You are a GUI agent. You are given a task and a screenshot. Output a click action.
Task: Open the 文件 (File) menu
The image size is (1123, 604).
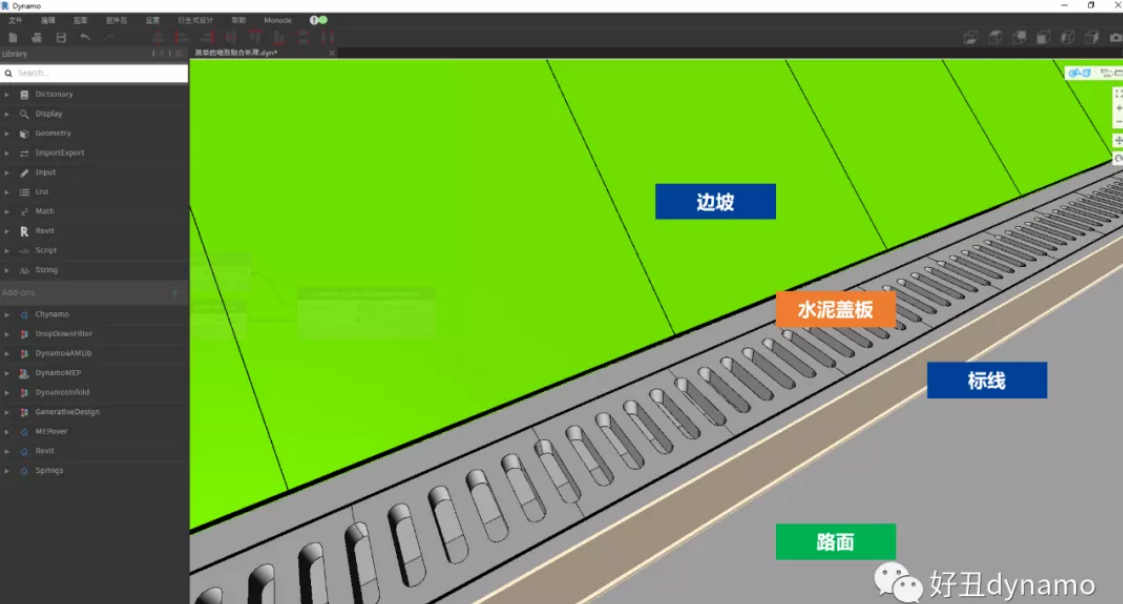click(16, 20)
